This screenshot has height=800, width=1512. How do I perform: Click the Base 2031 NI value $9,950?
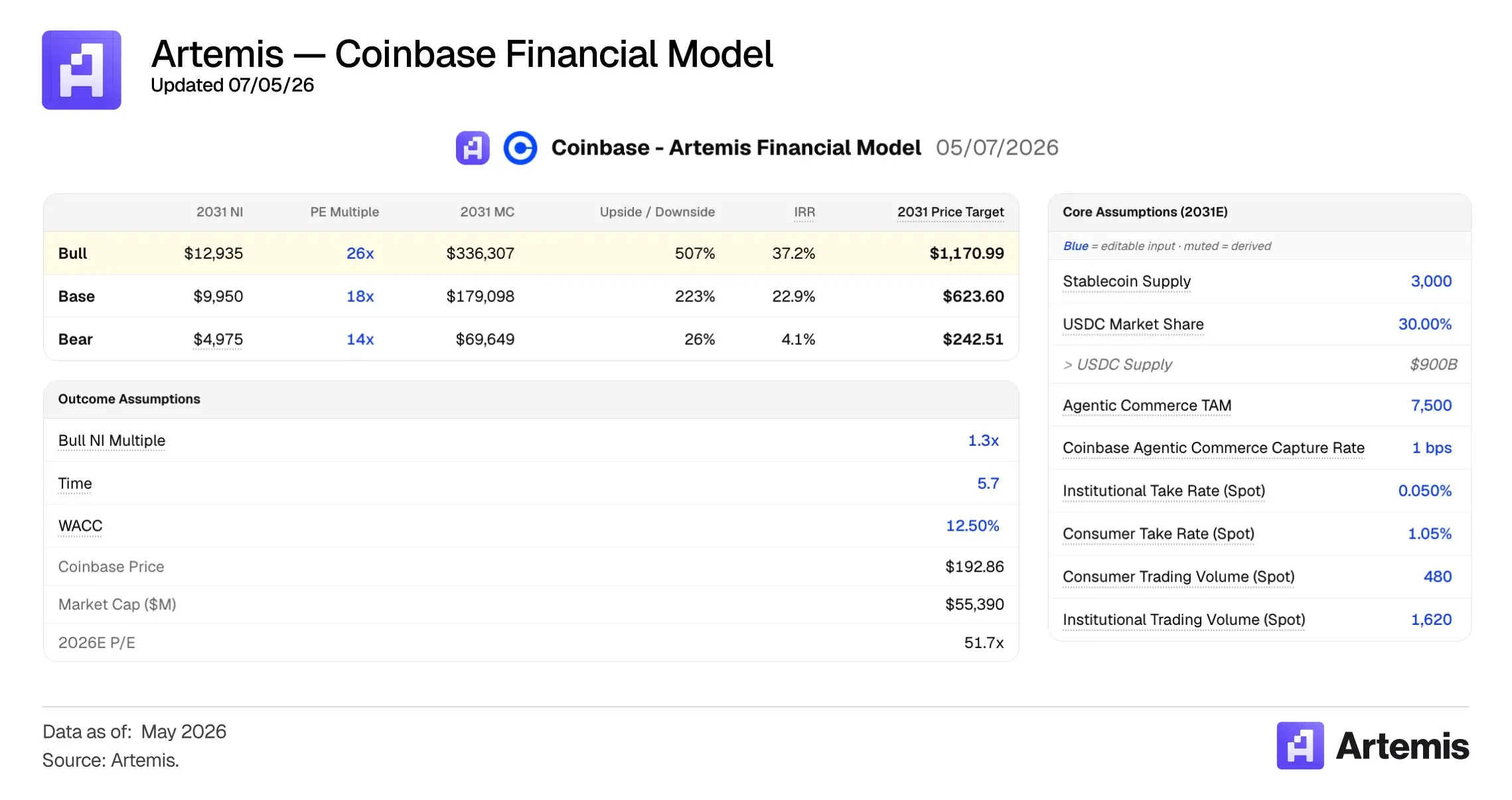click(218, 297)
